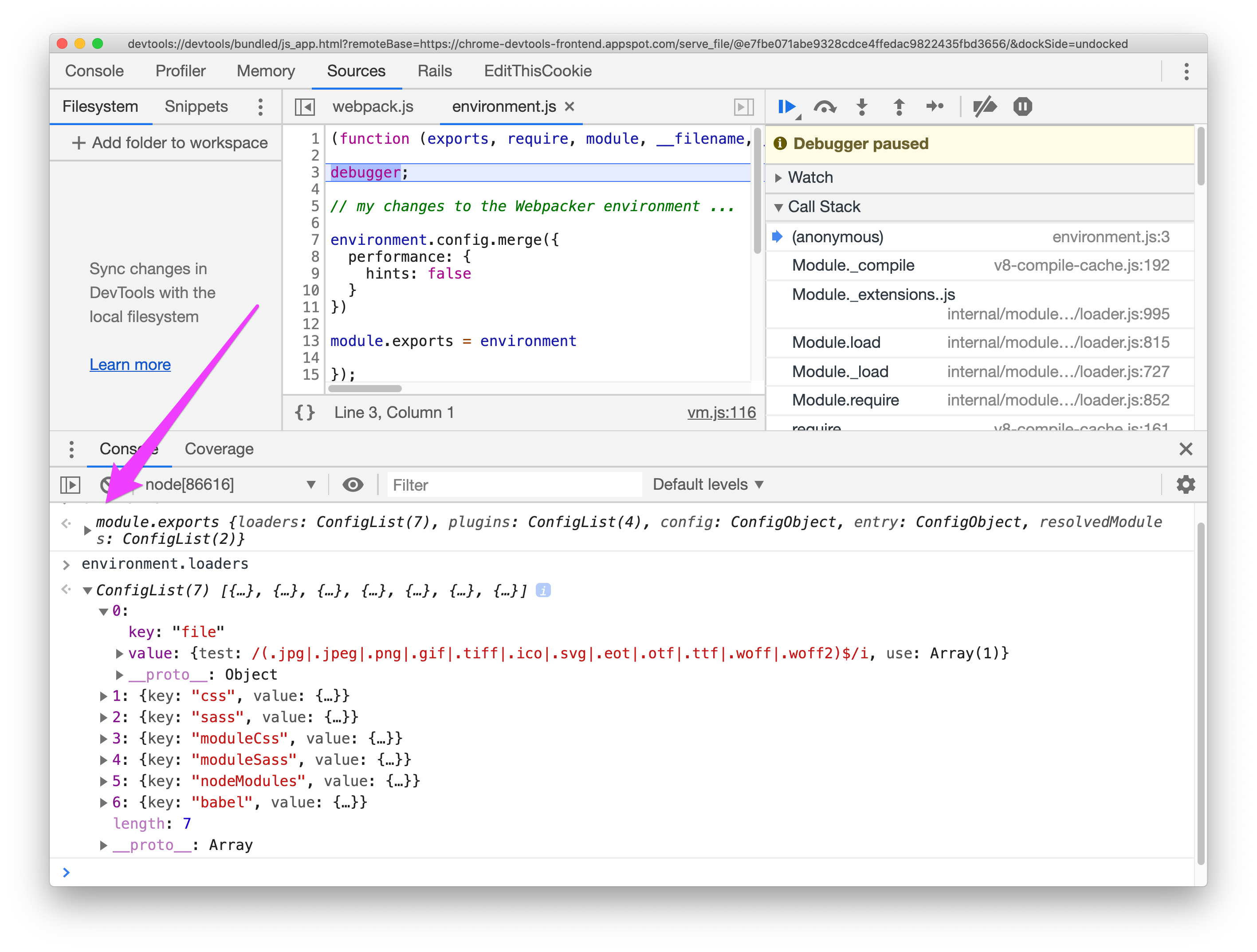
Task: Expand item 2 with key sass
Action: (103, 718)
